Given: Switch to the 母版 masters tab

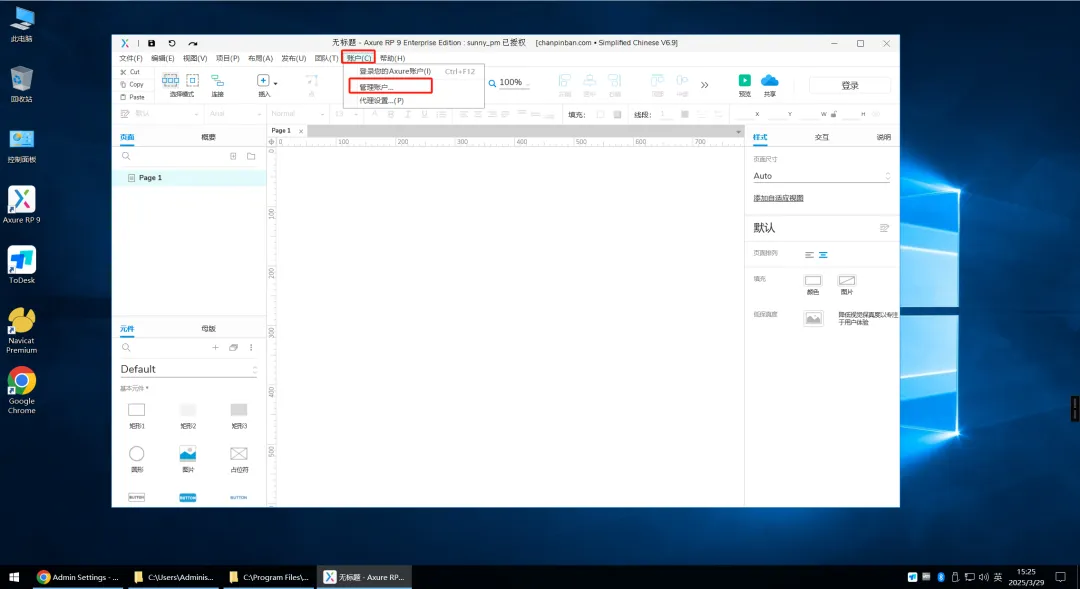Looking at the screenshot, I should (209, 329).
